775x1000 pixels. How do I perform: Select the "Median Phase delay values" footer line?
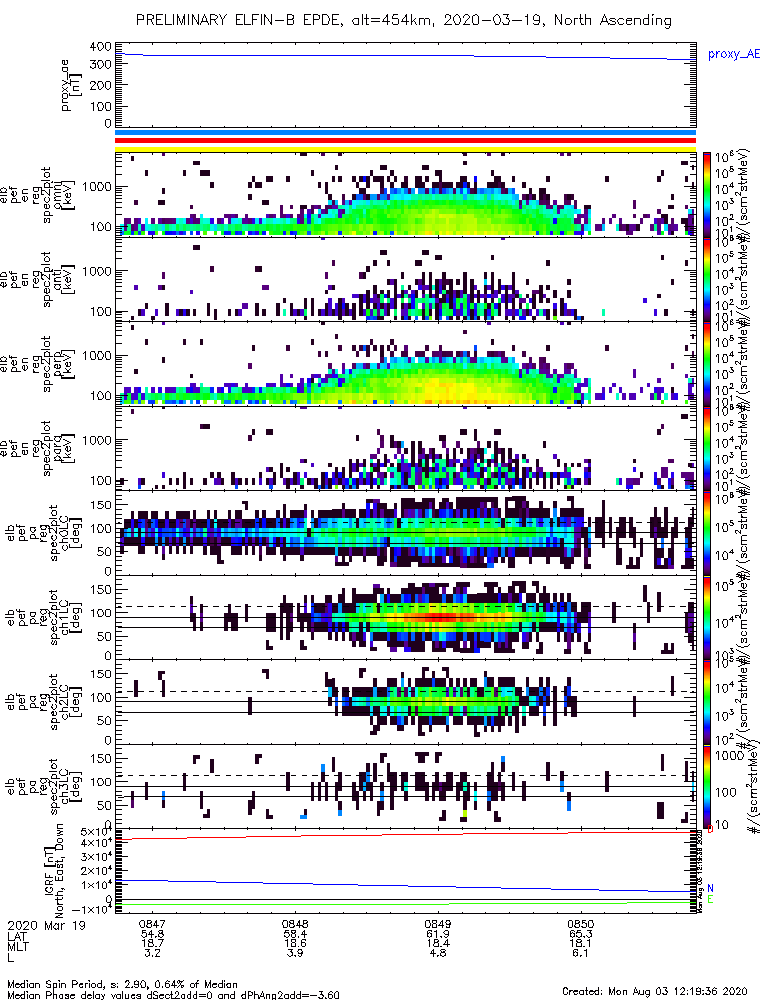(x=173, y=994)
